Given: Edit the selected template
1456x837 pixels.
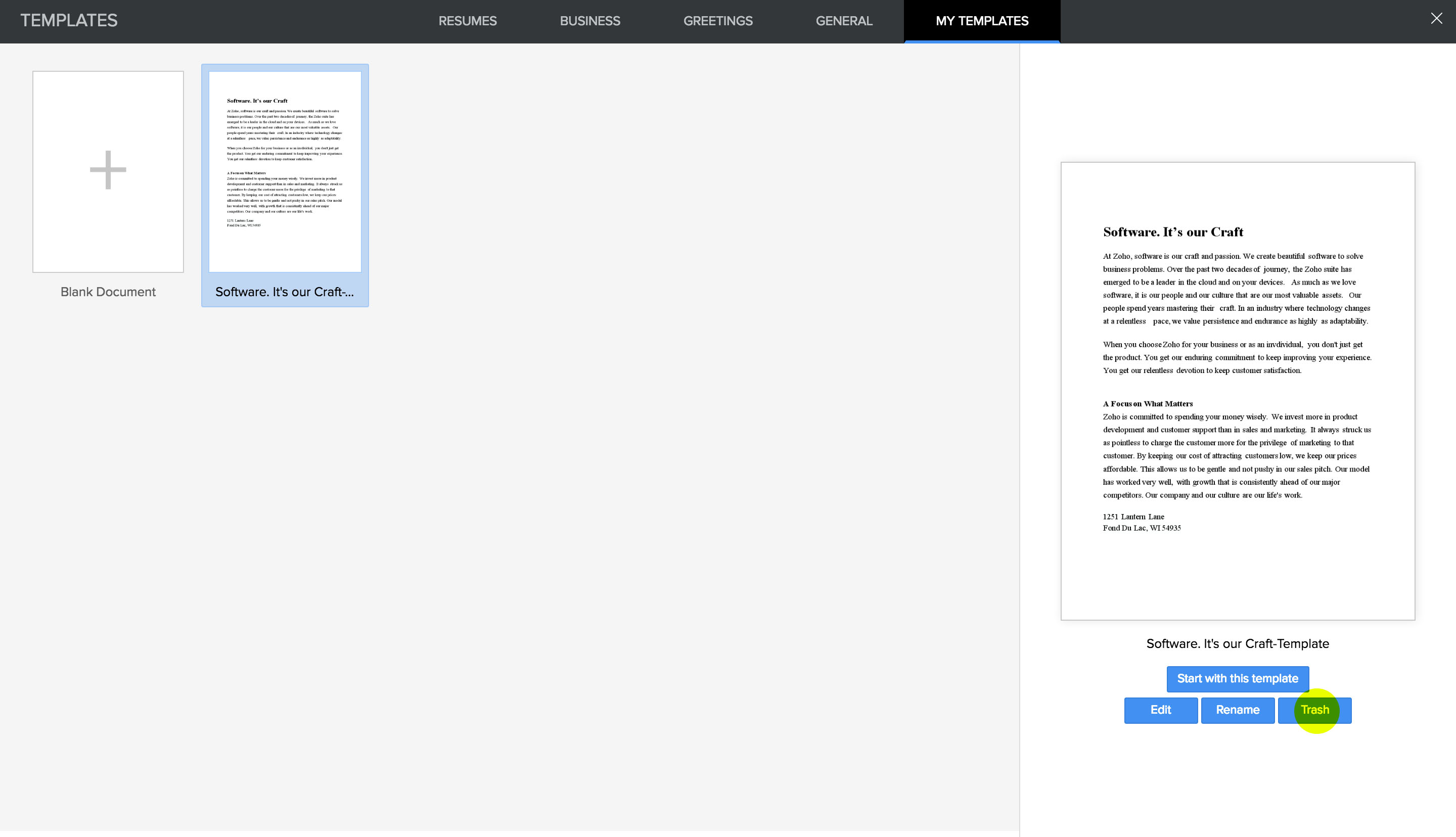Looking at the screenshot, I should [1161, 711].
